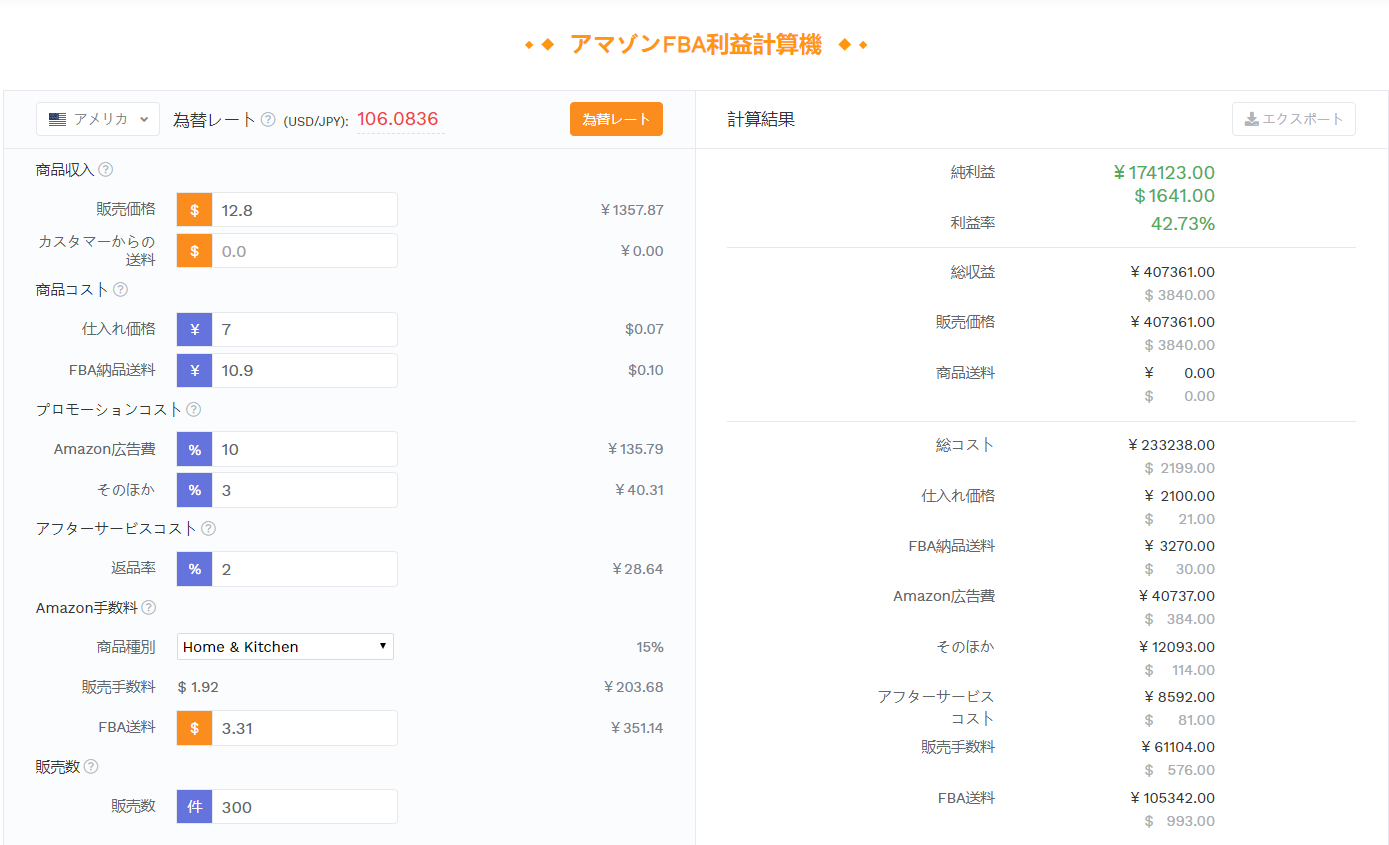This screenshot has height=845, width=1389.
Task: Click the そのほか percent input
Action: pos(304,490)
